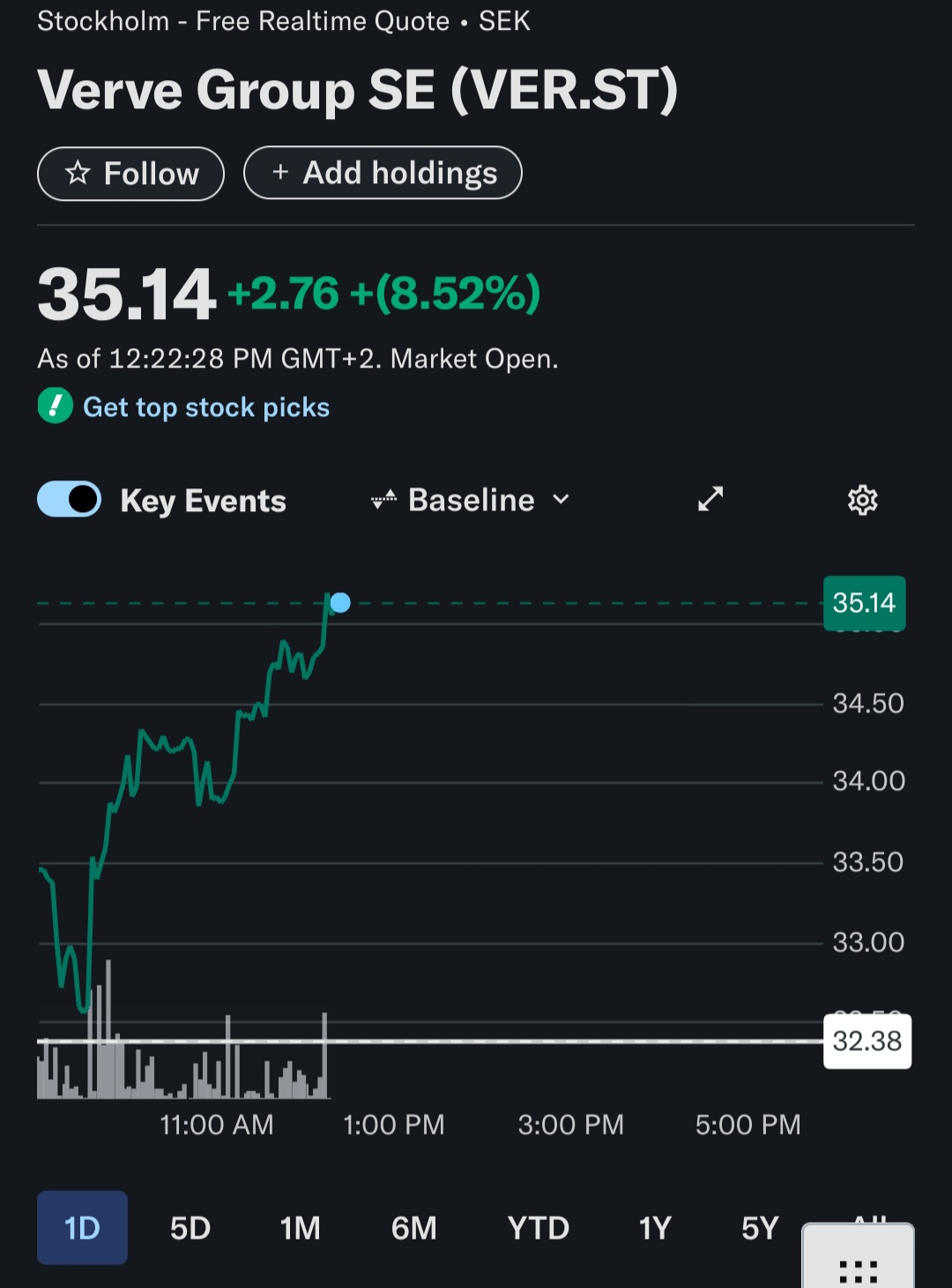The height and width of the screenshot is (1288, 952).
Task: Show the YTD range
Action: (539, 1227)
